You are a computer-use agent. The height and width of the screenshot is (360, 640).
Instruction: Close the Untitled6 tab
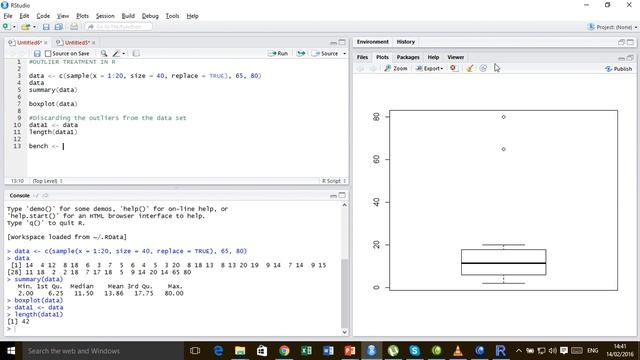(46, 42)
